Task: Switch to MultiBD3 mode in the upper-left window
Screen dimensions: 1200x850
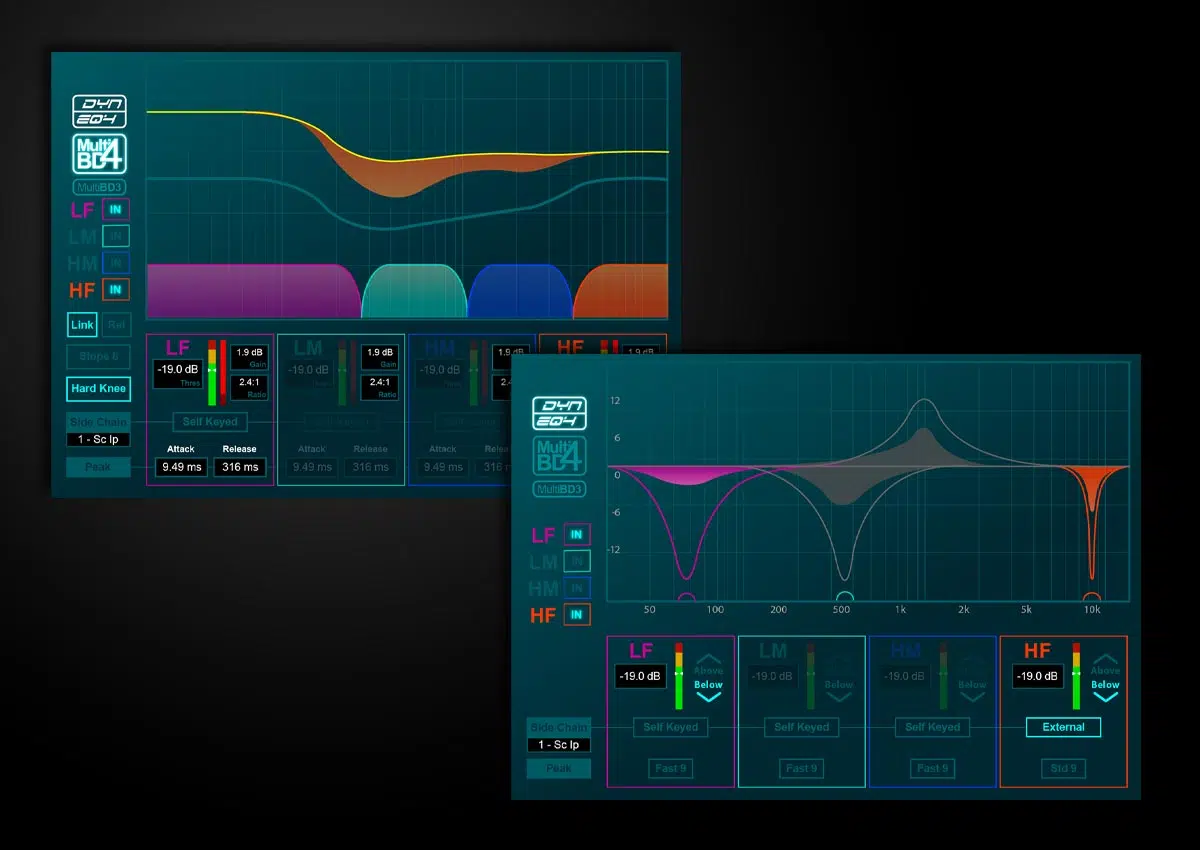Action: (x=99, y=187)
